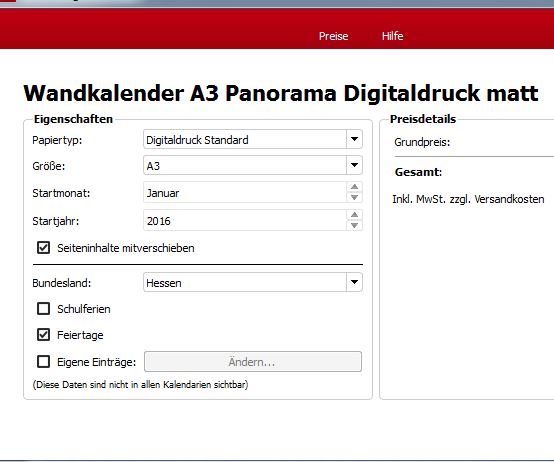
Task: Open the Hilfe menu item
Action: 392,36
